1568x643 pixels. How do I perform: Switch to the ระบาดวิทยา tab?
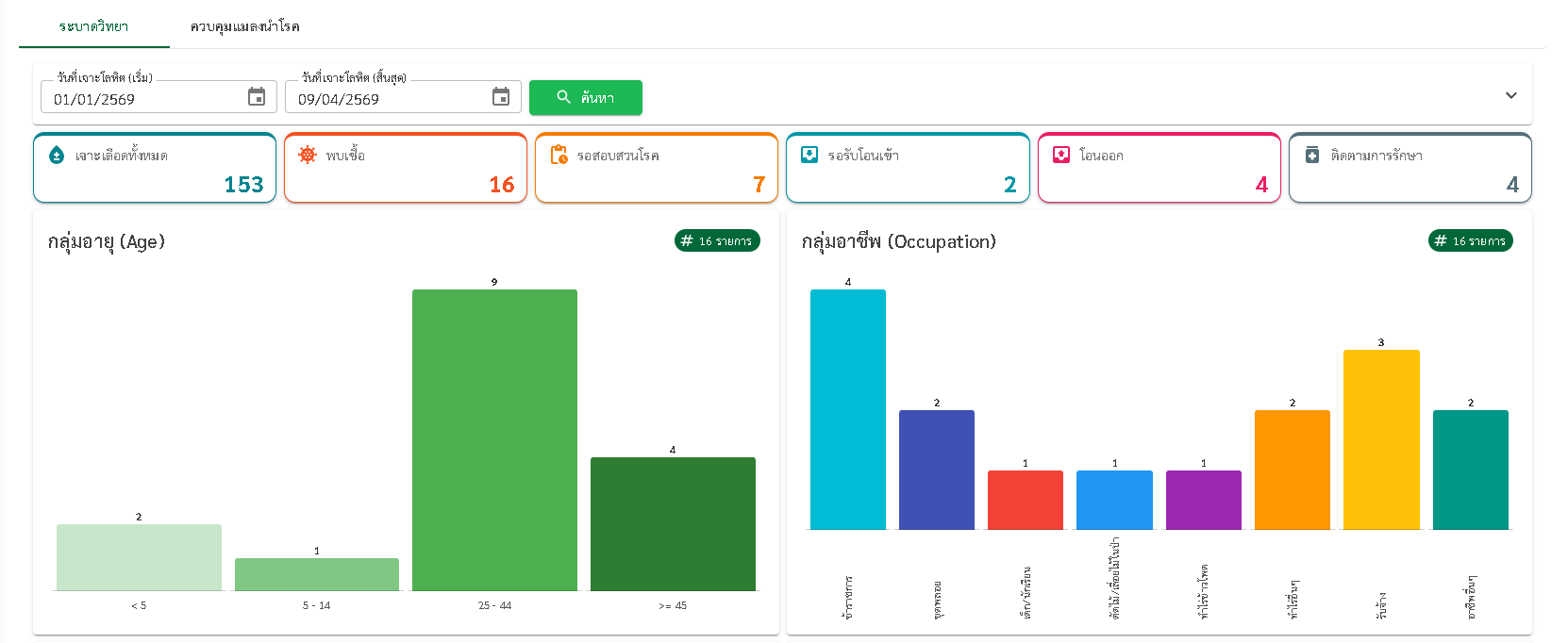point(93,26)
